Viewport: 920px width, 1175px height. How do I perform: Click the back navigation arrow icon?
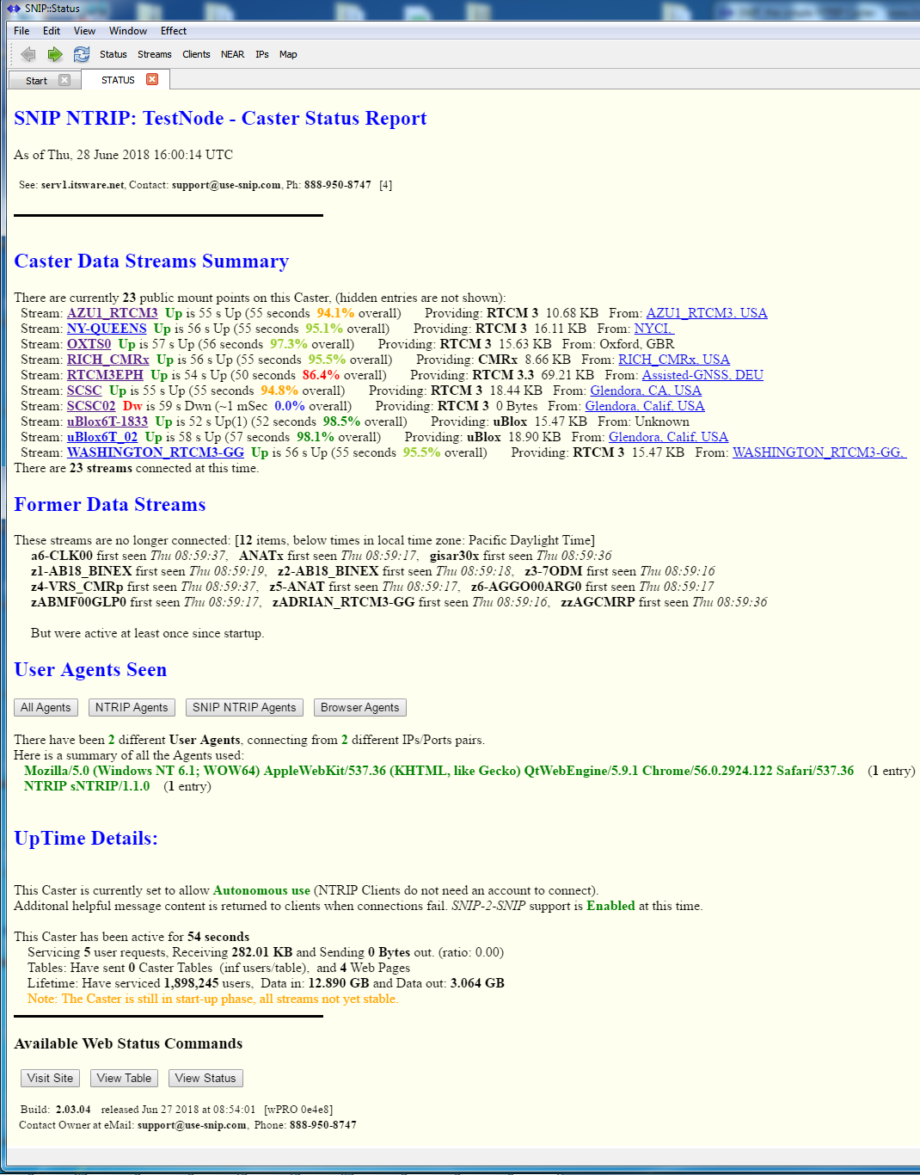point(28,54)
